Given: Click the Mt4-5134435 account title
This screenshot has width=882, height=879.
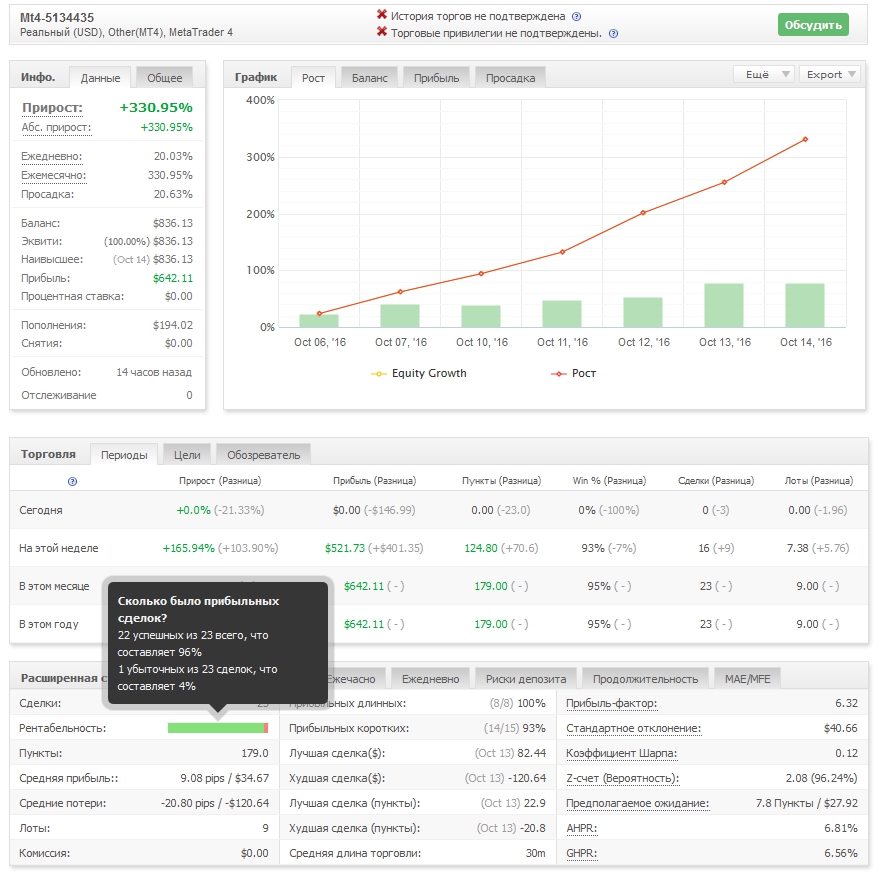Looking at the screenshot, I should click(57, 17).
